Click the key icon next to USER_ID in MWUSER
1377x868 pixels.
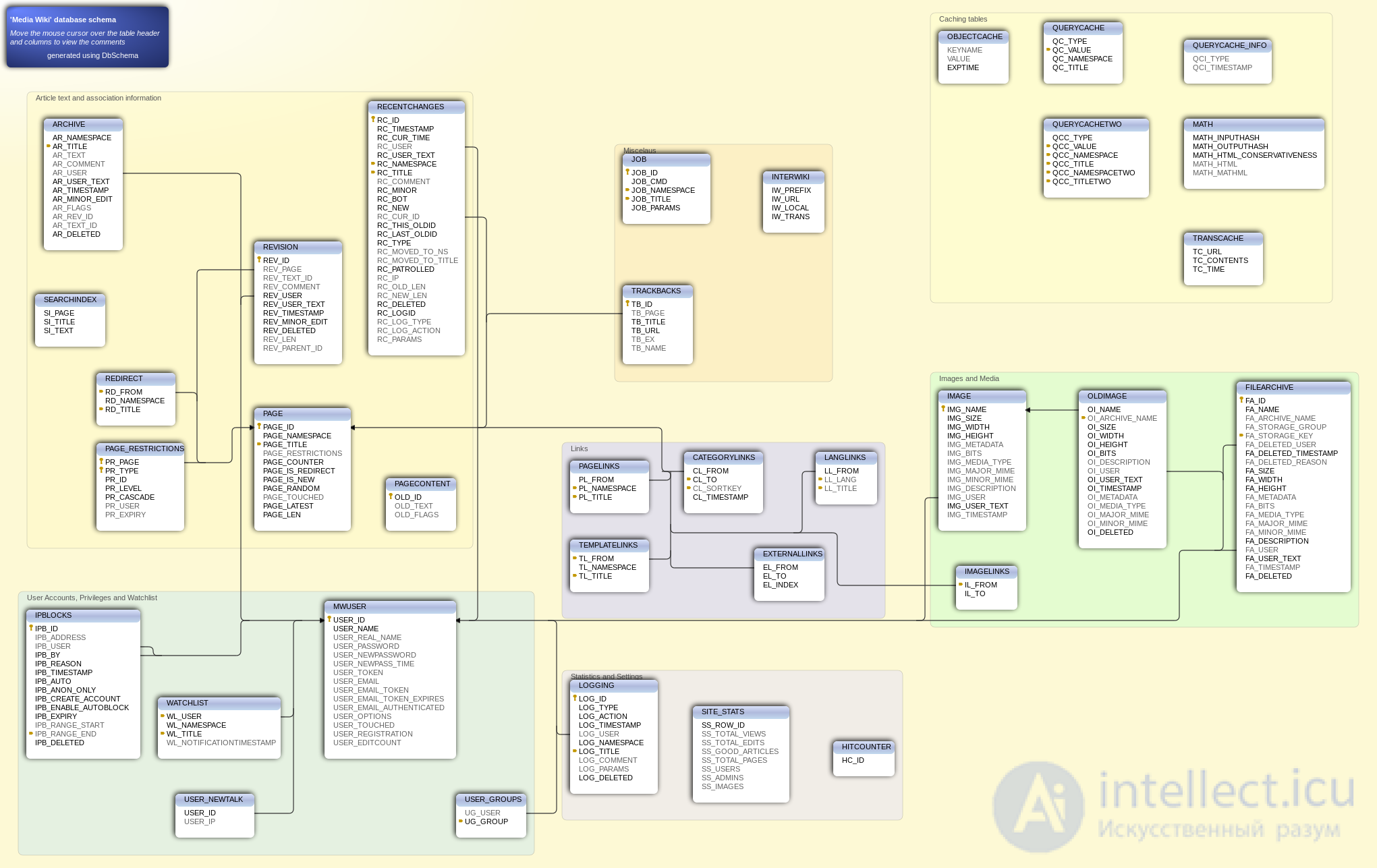click(329, 619)
